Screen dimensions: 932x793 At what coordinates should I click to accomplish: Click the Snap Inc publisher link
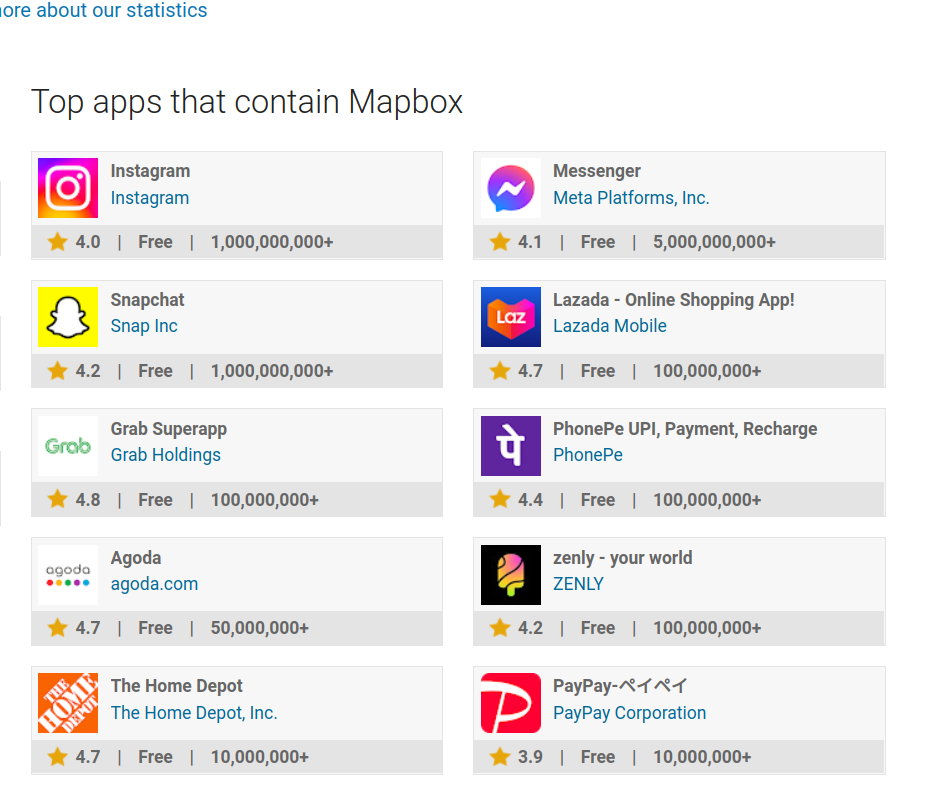[x=143, y=326]
